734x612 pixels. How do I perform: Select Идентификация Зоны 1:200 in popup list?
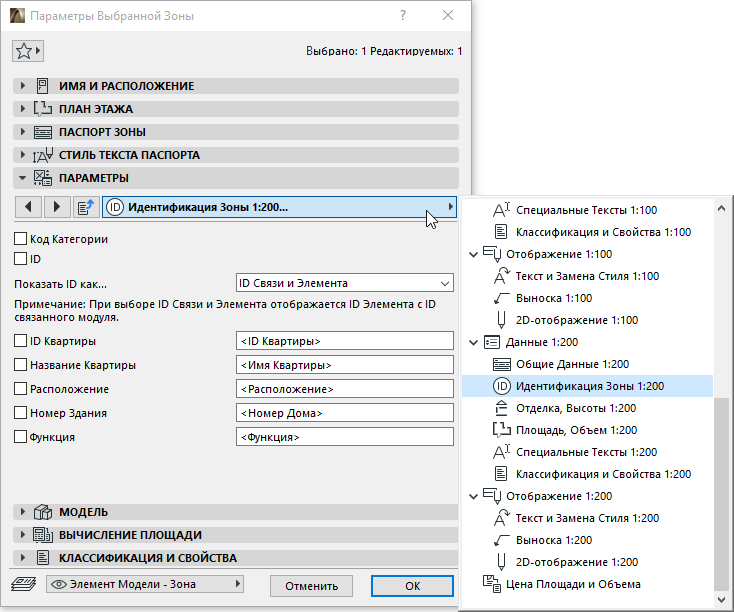[587, 386]
